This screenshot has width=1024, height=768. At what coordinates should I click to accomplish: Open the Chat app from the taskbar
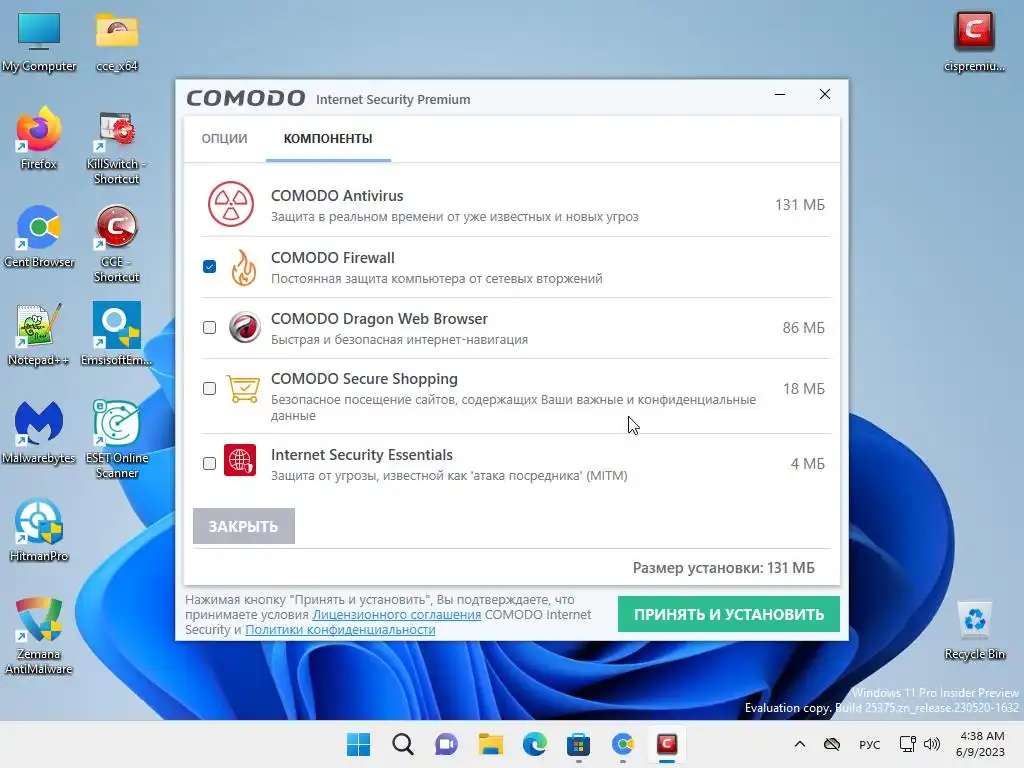[x=446, y=744]
